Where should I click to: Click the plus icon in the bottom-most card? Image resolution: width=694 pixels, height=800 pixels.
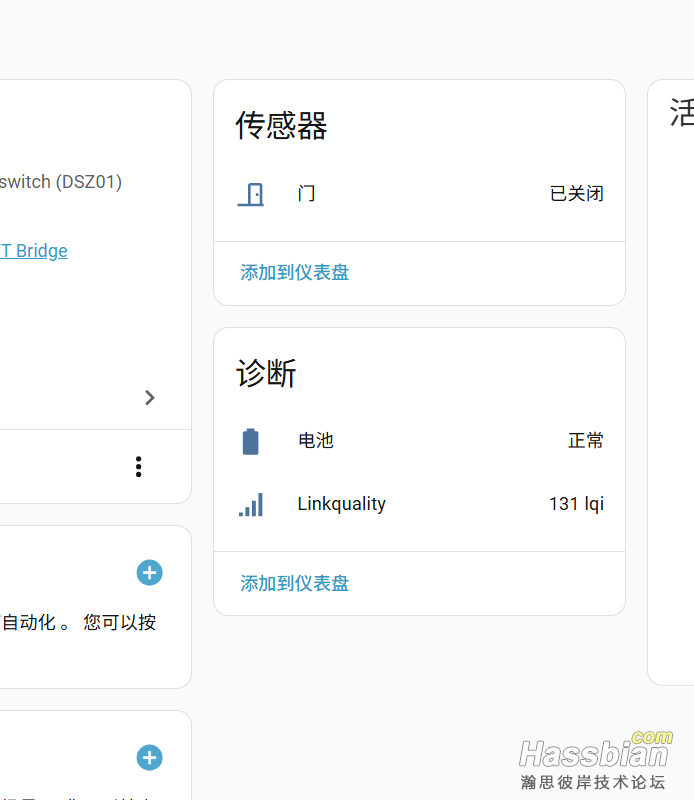[149, 758]
